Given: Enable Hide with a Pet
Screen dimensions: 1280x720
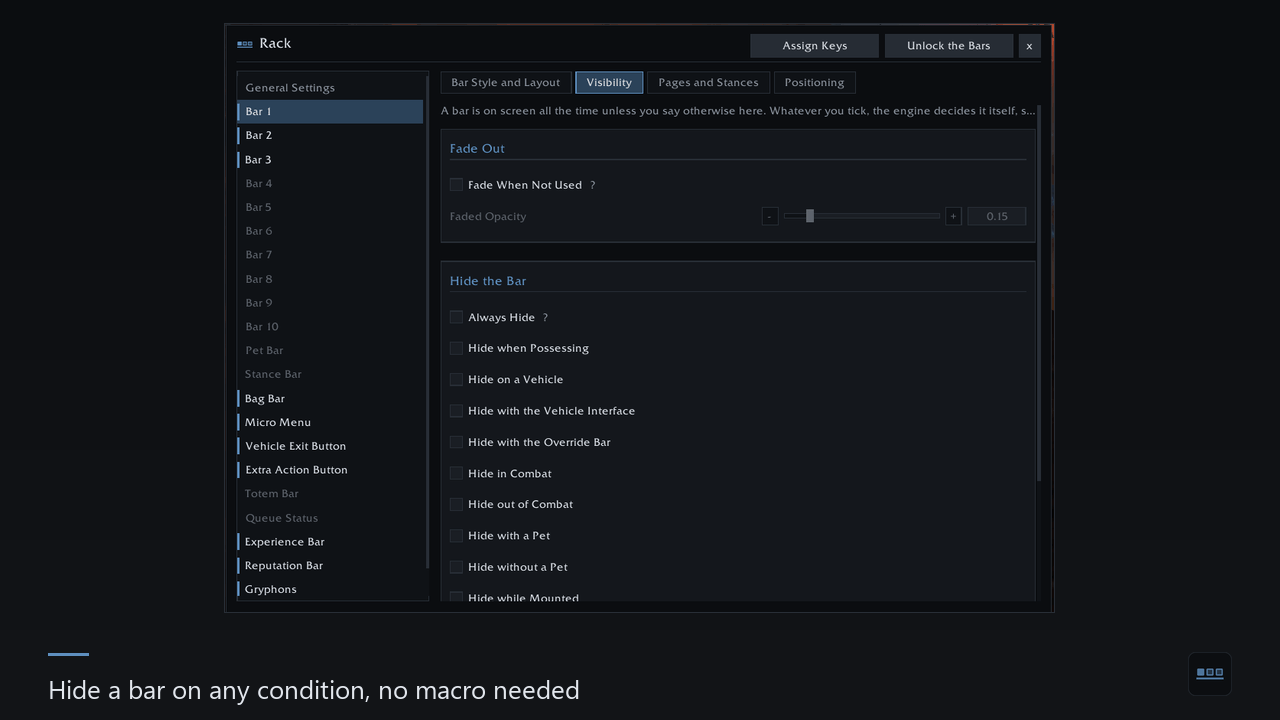Looking at the screenshot, I should click(456, 536).
